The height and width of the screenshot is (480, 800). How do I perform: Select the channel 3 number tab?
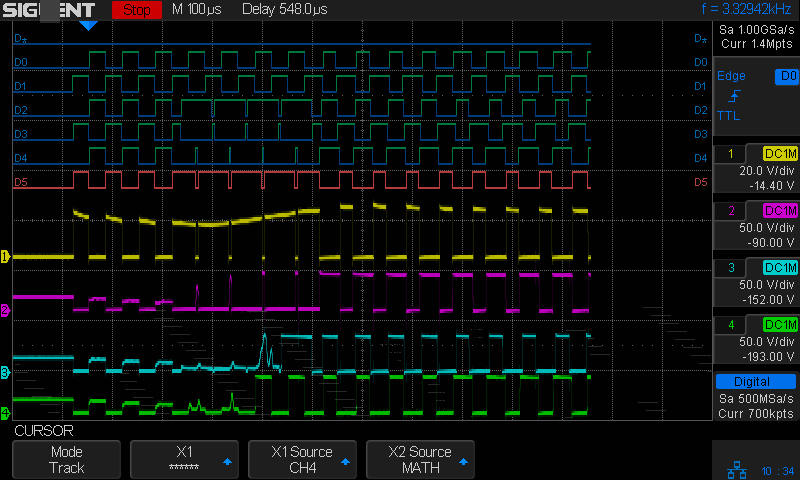coord(731,268)
